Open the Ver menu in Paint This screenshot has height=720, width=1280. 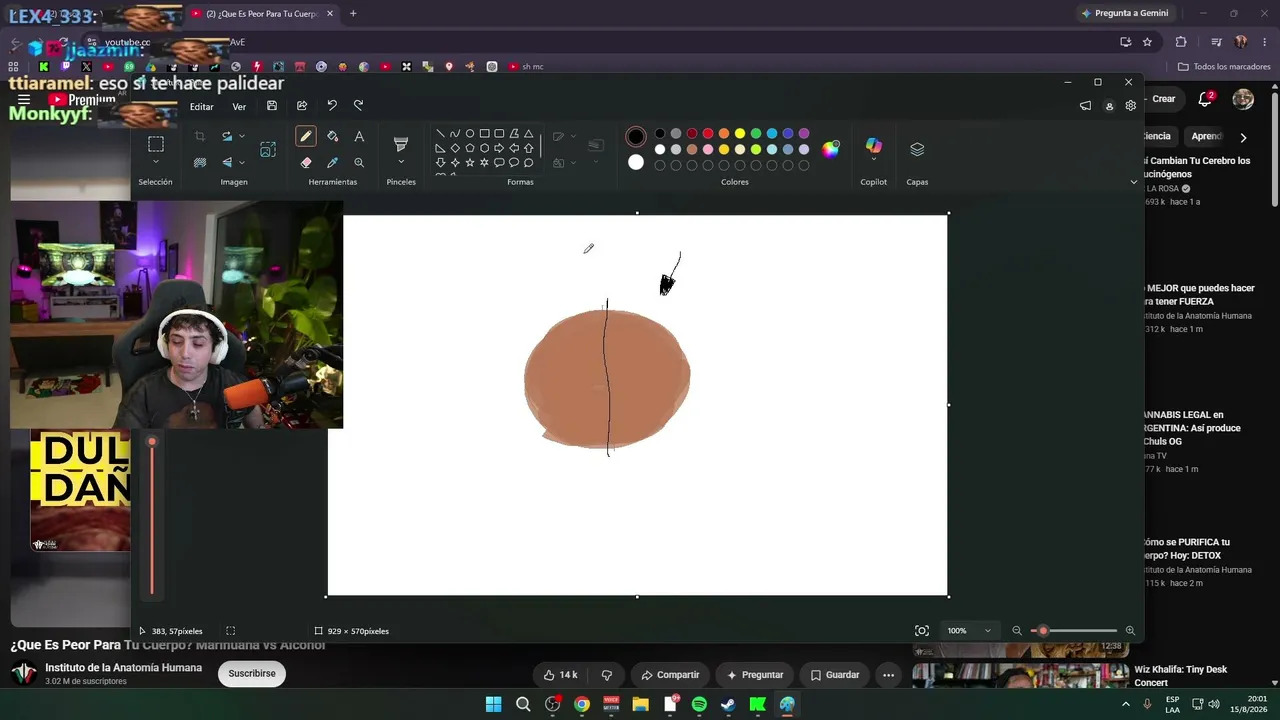[239, 107]
